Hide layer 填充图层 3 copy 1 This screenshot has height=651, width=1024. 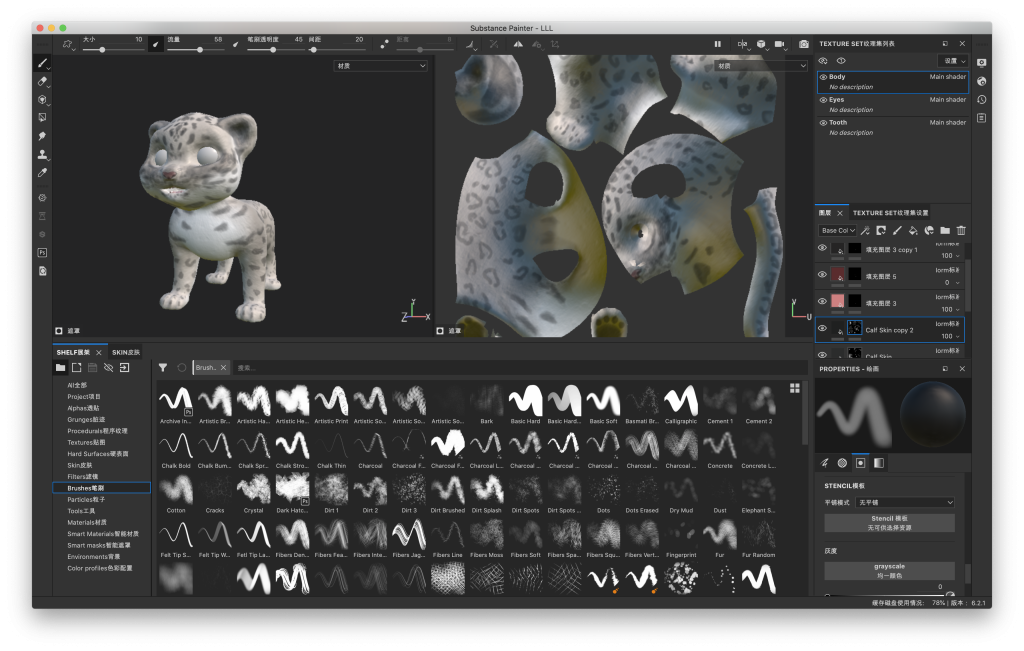[x=822, y=247]
